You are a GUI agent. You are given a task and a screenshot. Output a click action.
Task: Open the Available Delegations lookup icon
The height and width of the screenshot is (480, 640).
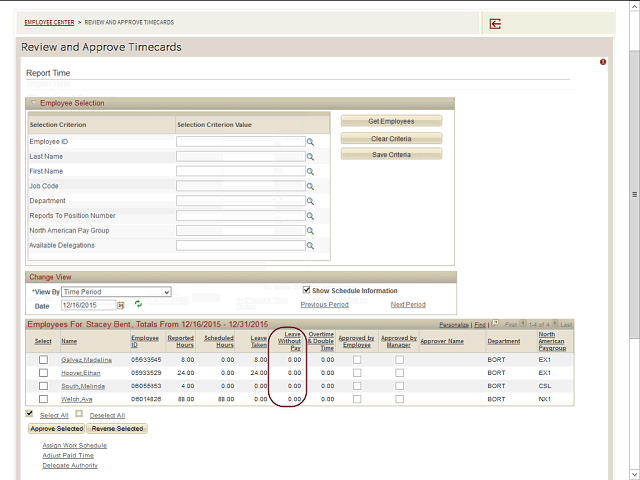[x=310, y=245]
